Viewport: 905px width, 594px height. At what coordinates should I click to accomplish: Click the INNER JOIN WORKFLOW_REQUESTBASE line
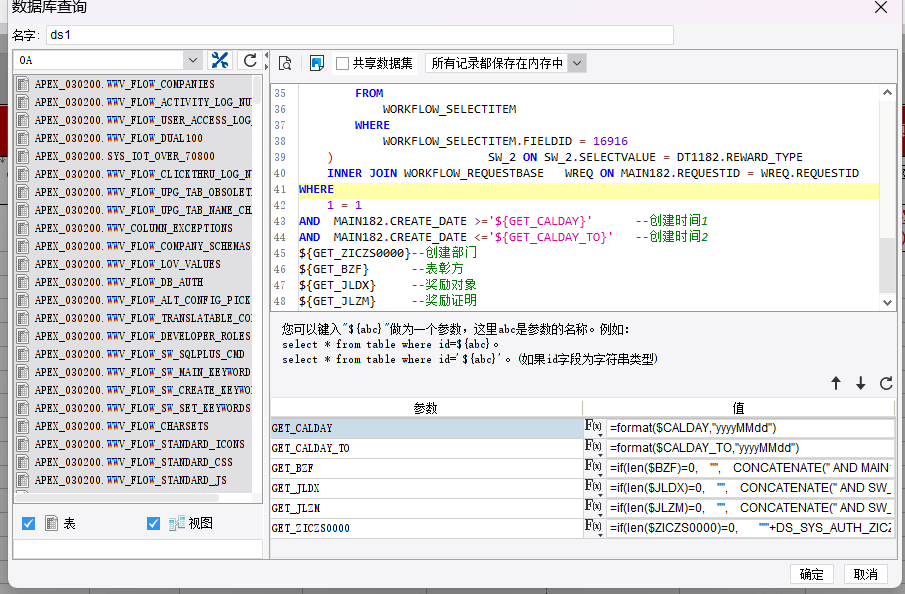click(593, 173)
